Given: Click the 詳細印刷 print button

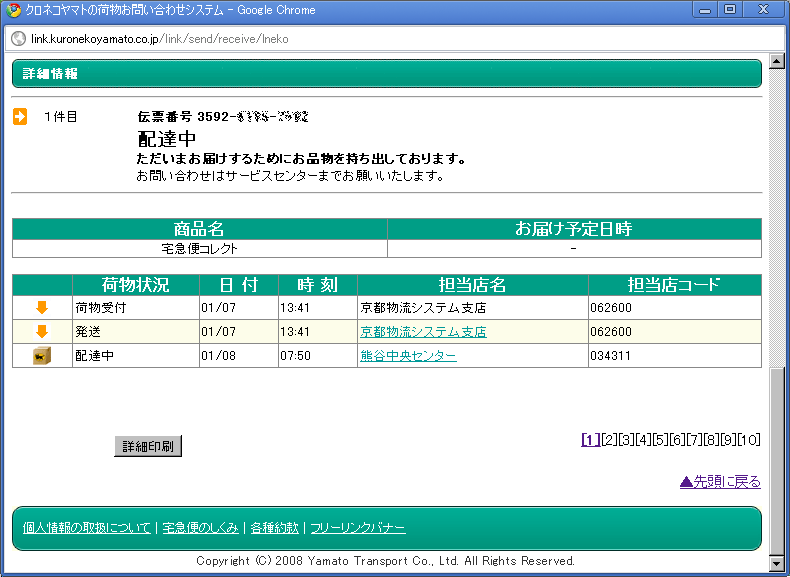Looking at the screenshot, I should pyautogui.click(x=148, y=446).
